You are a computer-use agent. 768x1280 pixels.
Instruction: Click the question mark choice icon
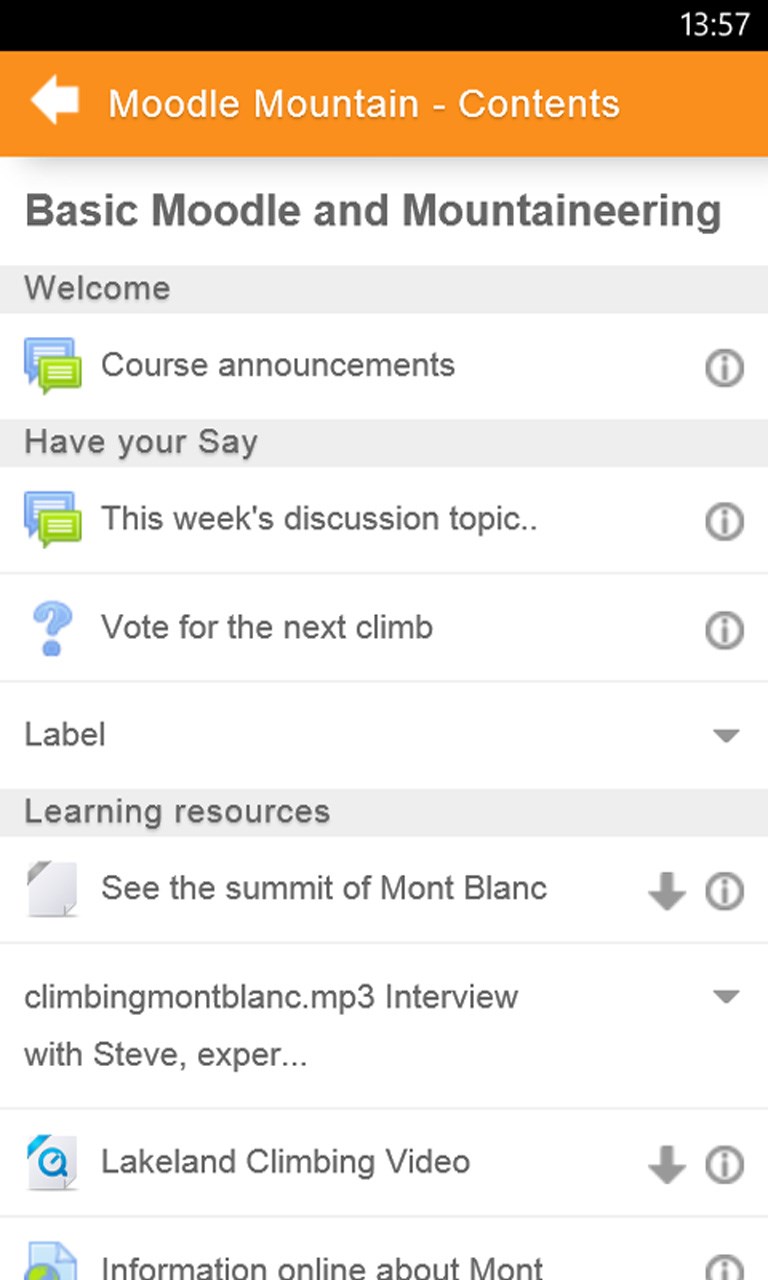click(52, 629)
